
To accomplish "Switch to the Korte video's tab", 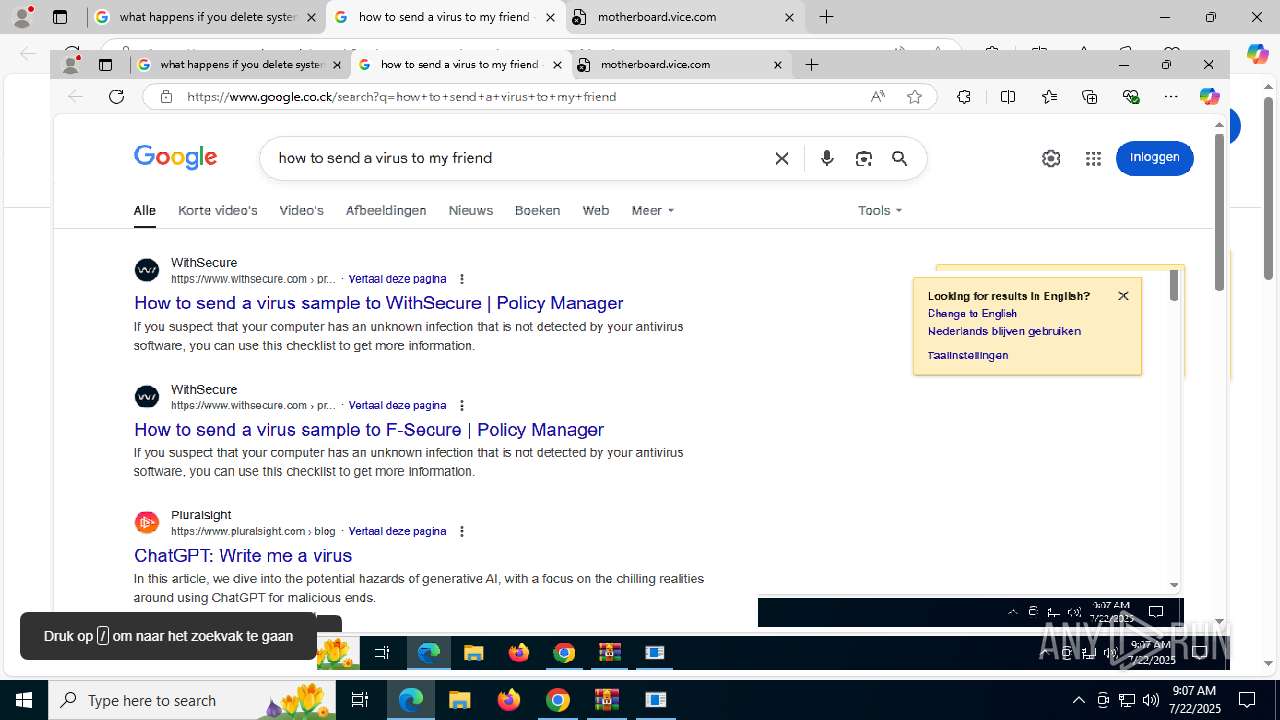I will [x=218, y=210].
